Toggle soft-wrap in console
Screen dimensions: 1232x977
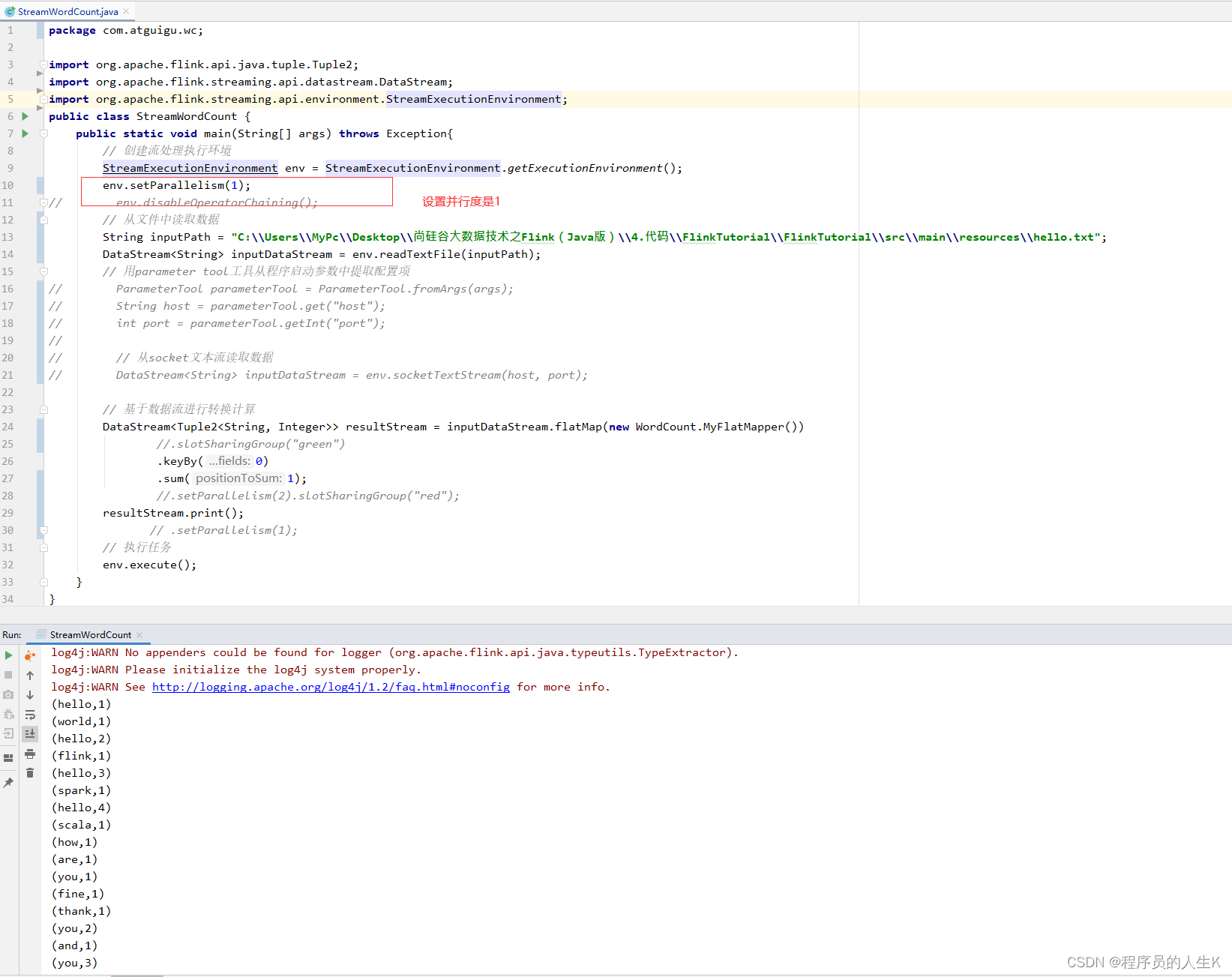point(30,715)
